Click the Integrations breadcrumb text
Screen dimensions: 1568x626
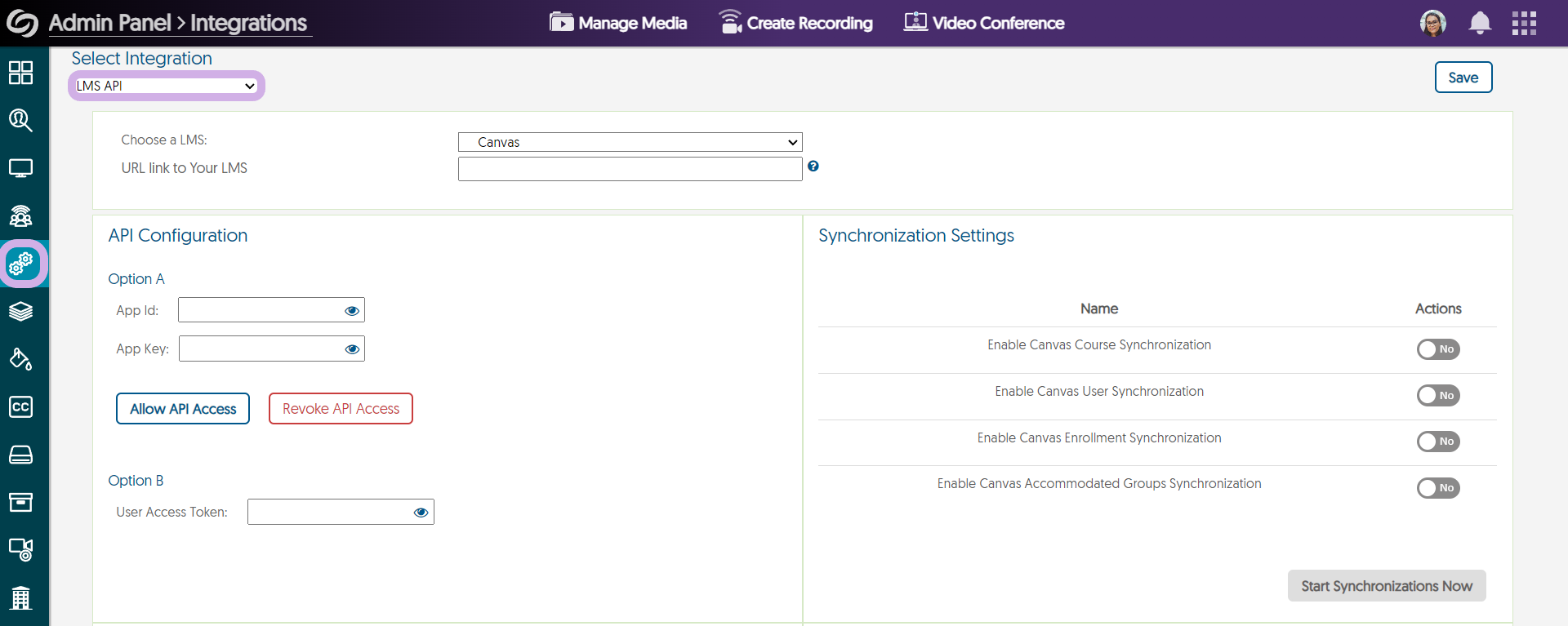(249, 23)
